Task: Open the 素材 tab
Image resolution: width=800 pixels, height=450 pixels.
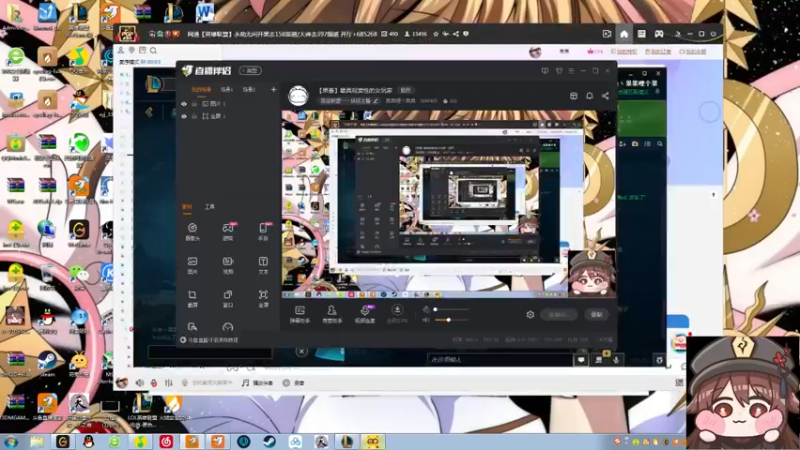Action: (x=187, y=207)
